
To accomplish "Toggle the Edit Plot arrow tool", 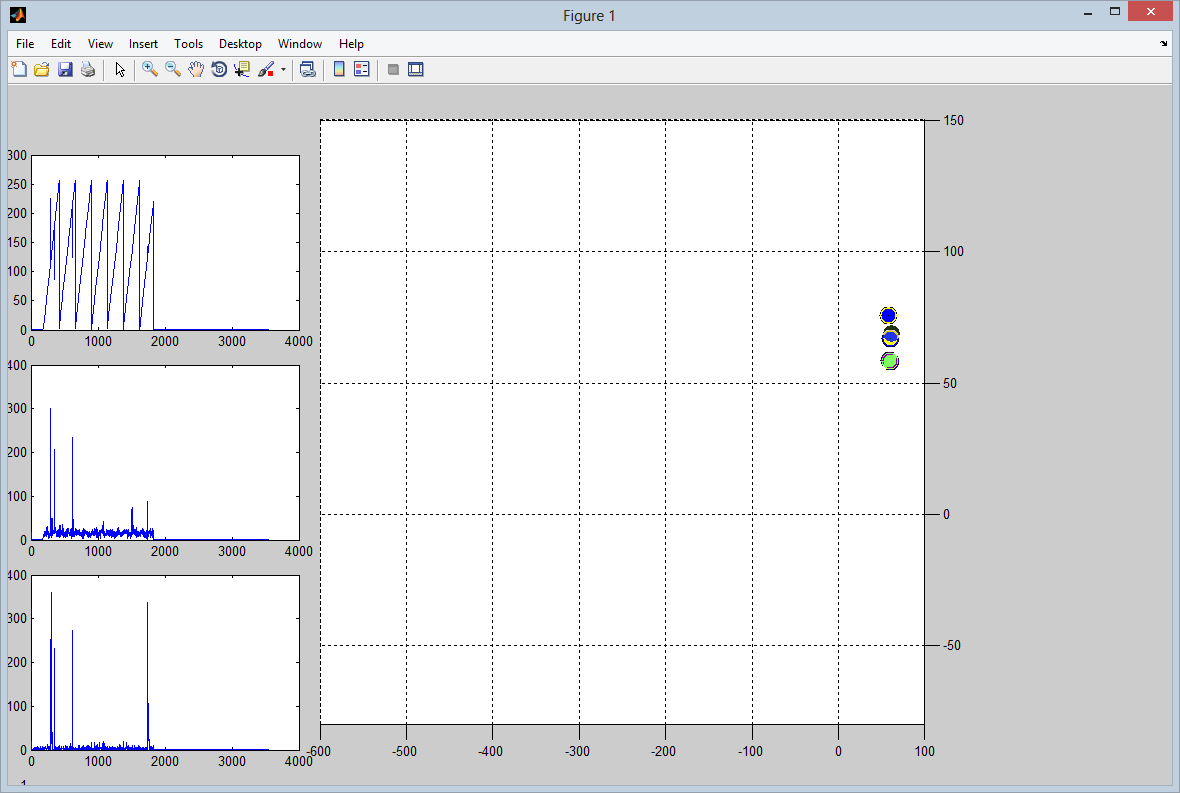I will coord(120,69).
